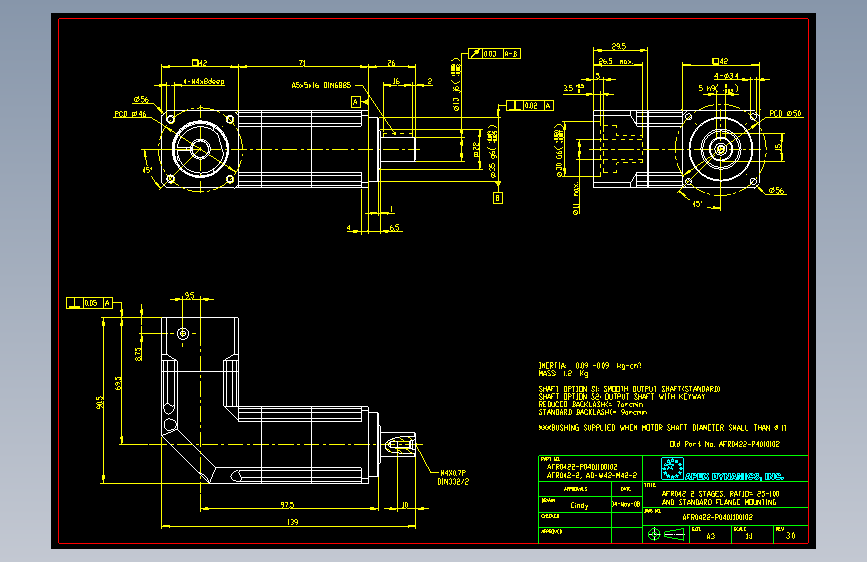Select the 'REDUCED BACKLASH' note line

click(x=591, y=404)
